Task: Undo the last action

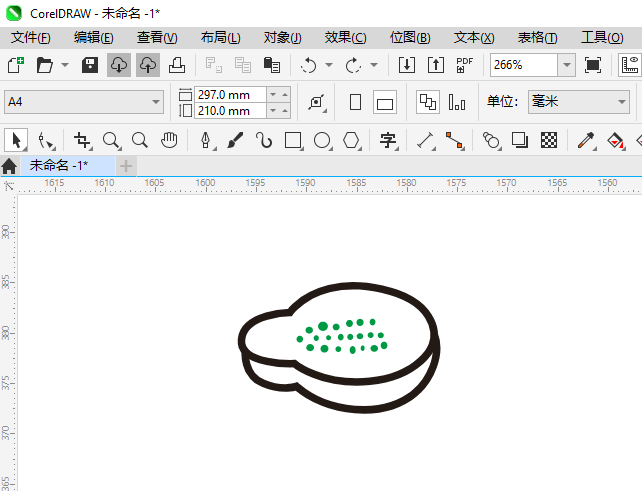Action: point(308,65)
